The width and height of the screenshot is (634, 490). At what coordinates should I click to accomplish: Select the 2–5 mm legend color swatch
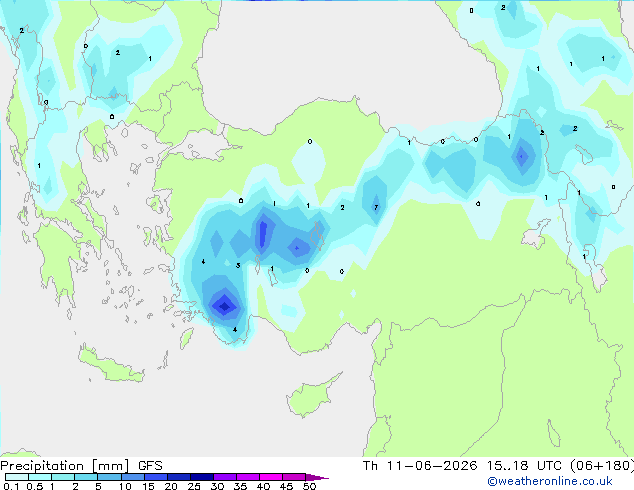click(x=86, y=477)
